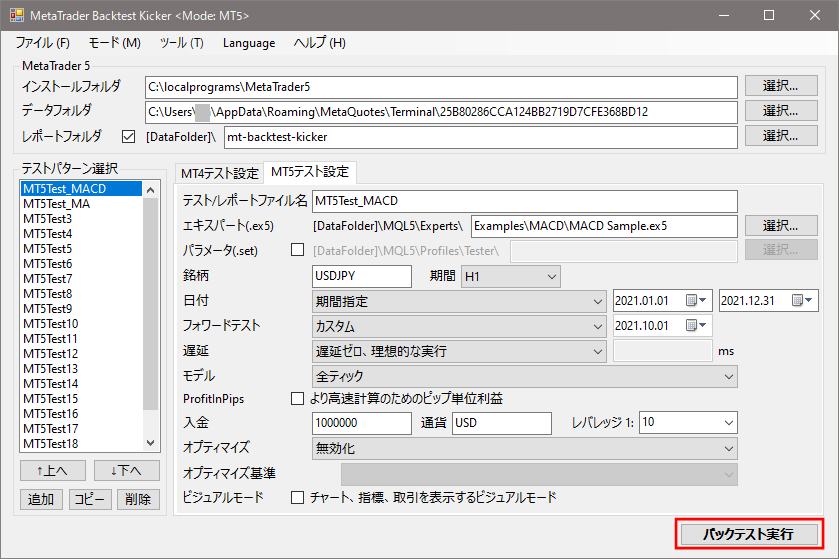Screen dimensions: 839x559
Task: Click scroll-down arrow of test pattern list
Action: pyautogui.click(x=150, y=443)
